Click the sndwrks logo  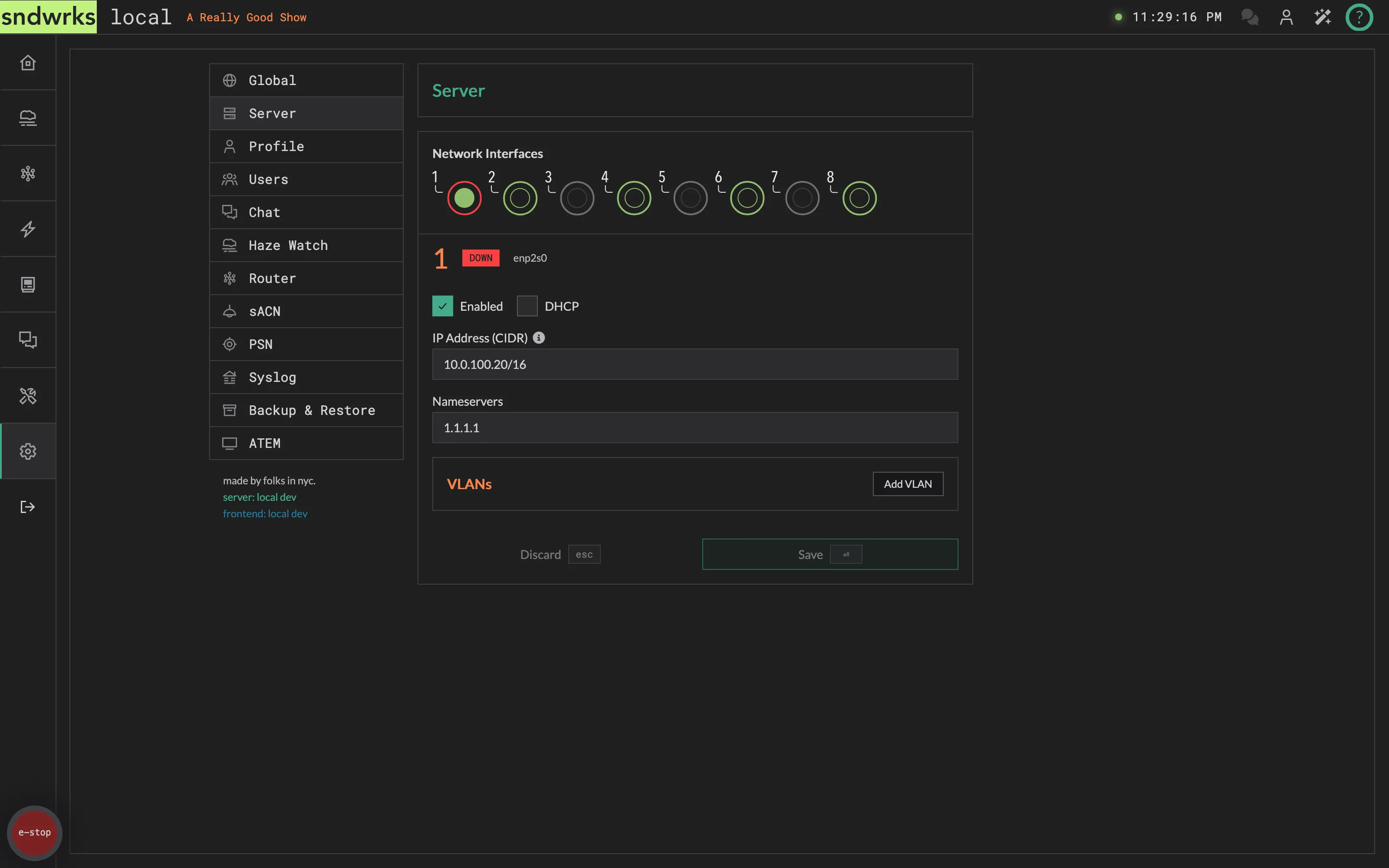(x=48, y=16)
